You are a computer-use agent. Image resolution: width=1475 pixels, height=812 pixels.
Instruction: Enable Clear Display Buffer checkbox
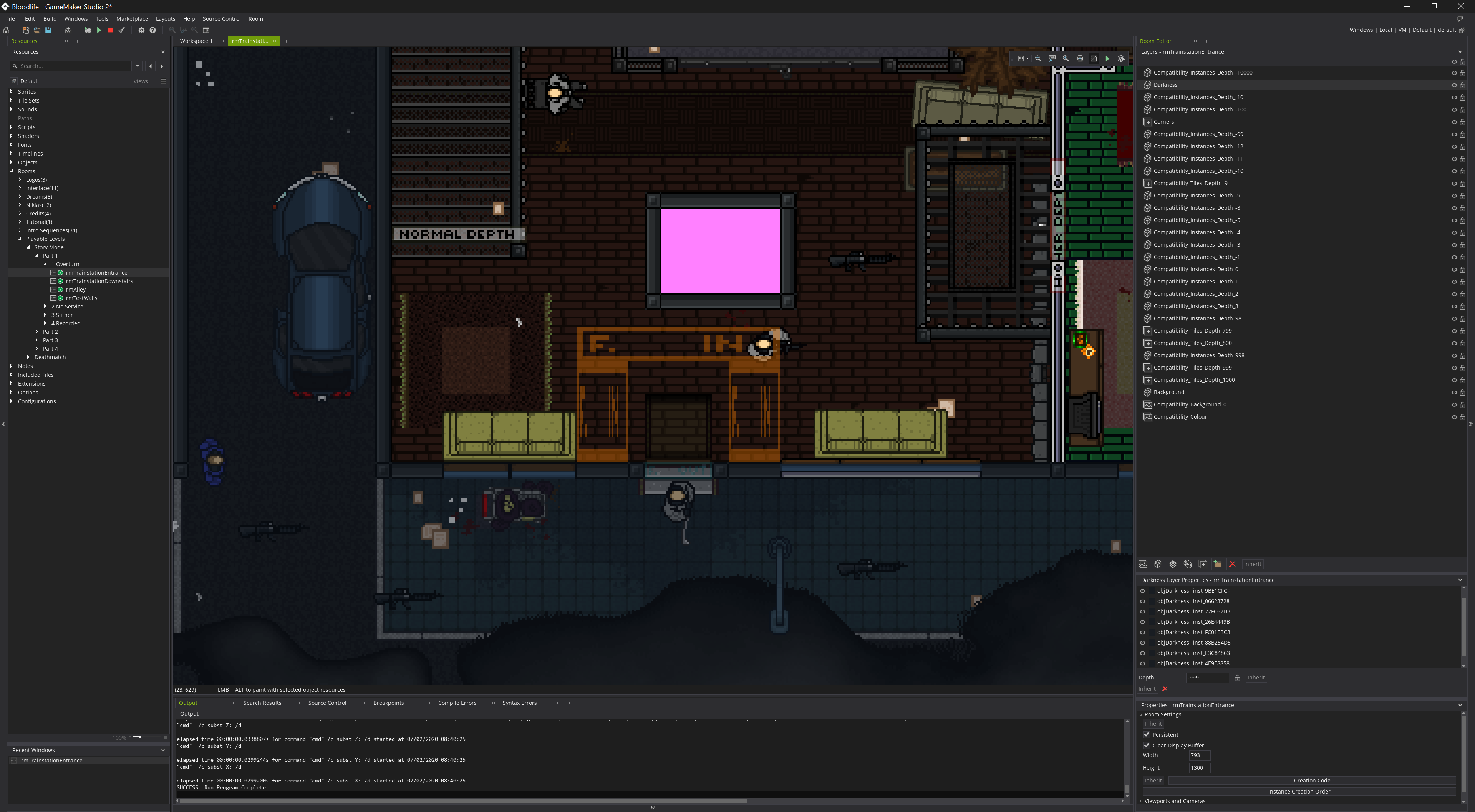click(x=1147, y=744)
